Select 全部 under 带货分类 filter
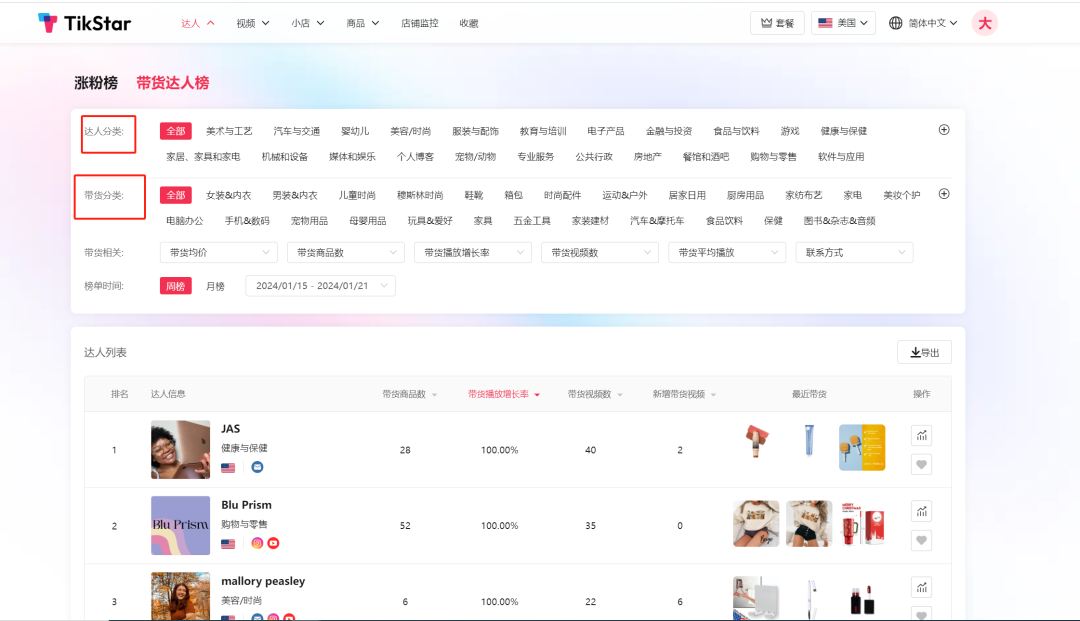The width and height of the screenshot is (1080, 621). click(176, 194)
